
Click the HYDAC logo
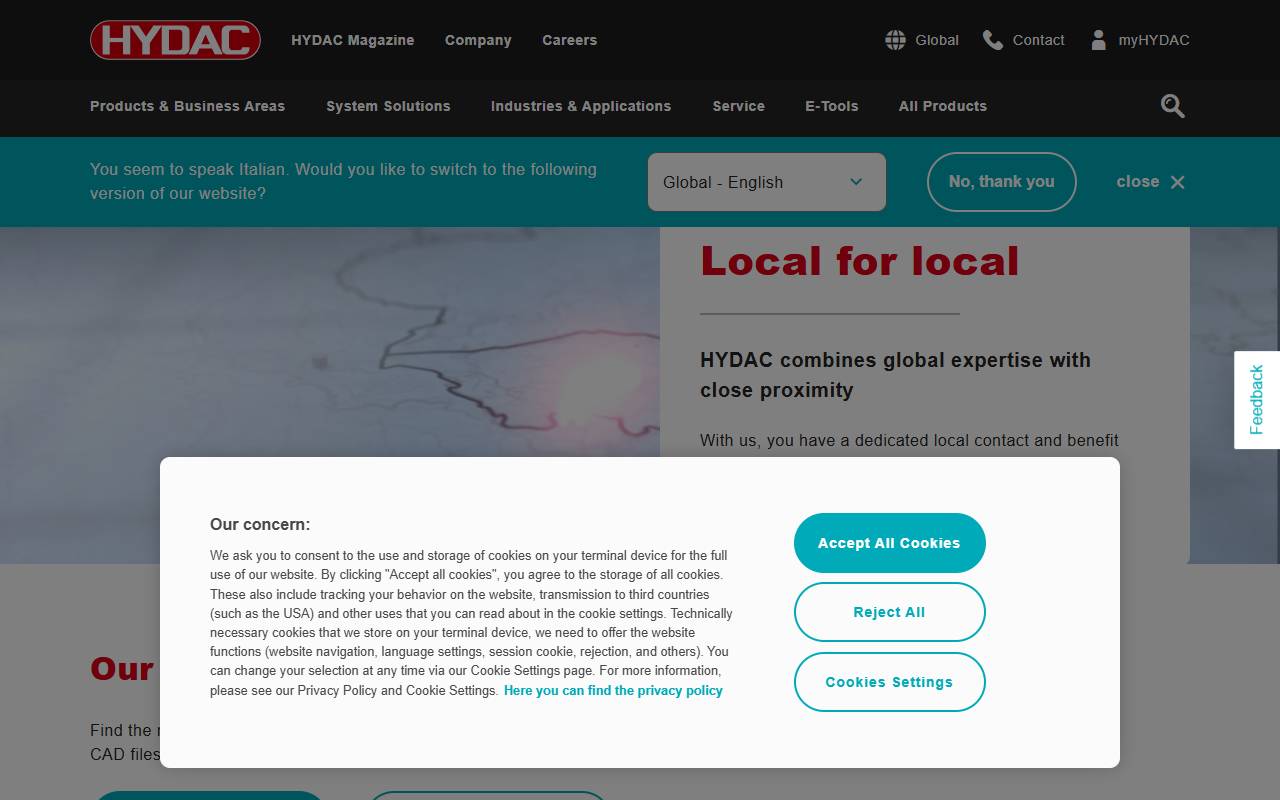tap(175, 40)
